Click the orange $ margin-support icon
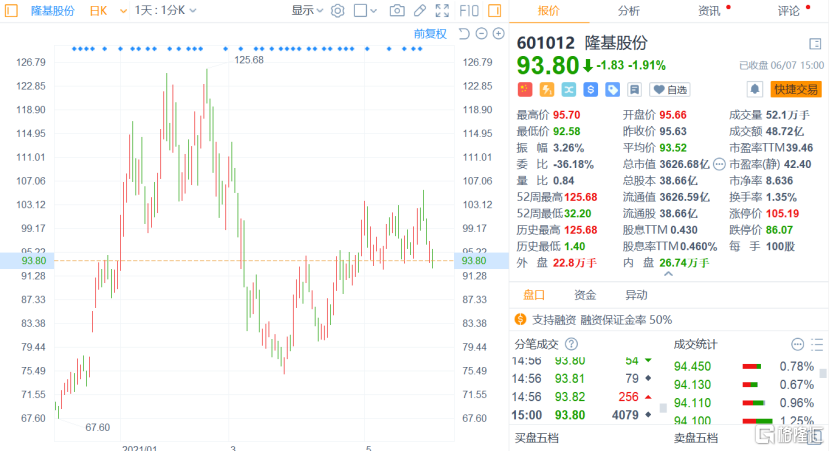The image size is (830, 451). point(521,320)
